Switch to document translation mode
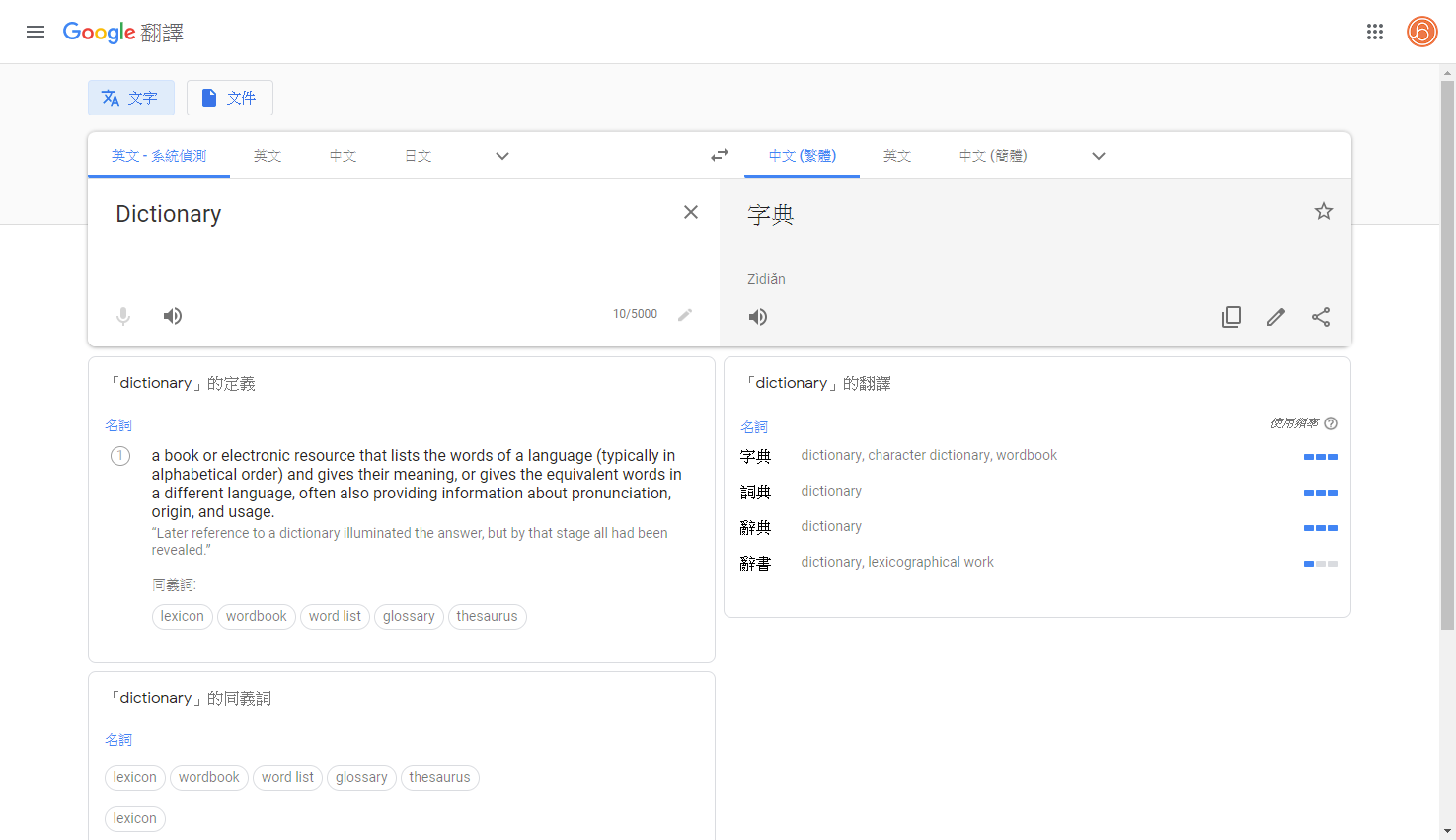 tap(230, 98)
